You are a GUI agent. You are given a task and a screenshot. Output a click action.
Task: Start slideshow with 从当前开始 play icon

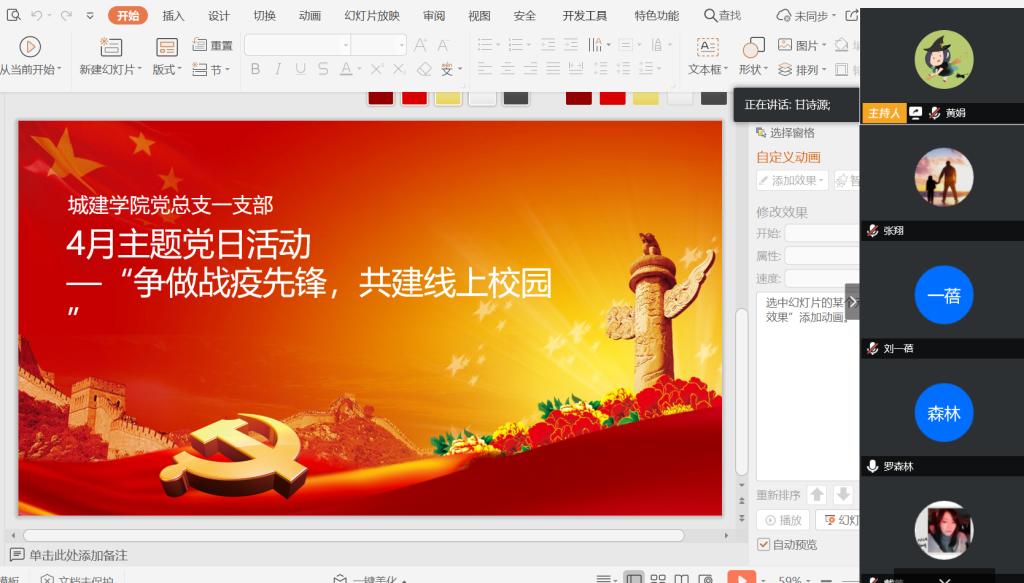tap(30, 47)
